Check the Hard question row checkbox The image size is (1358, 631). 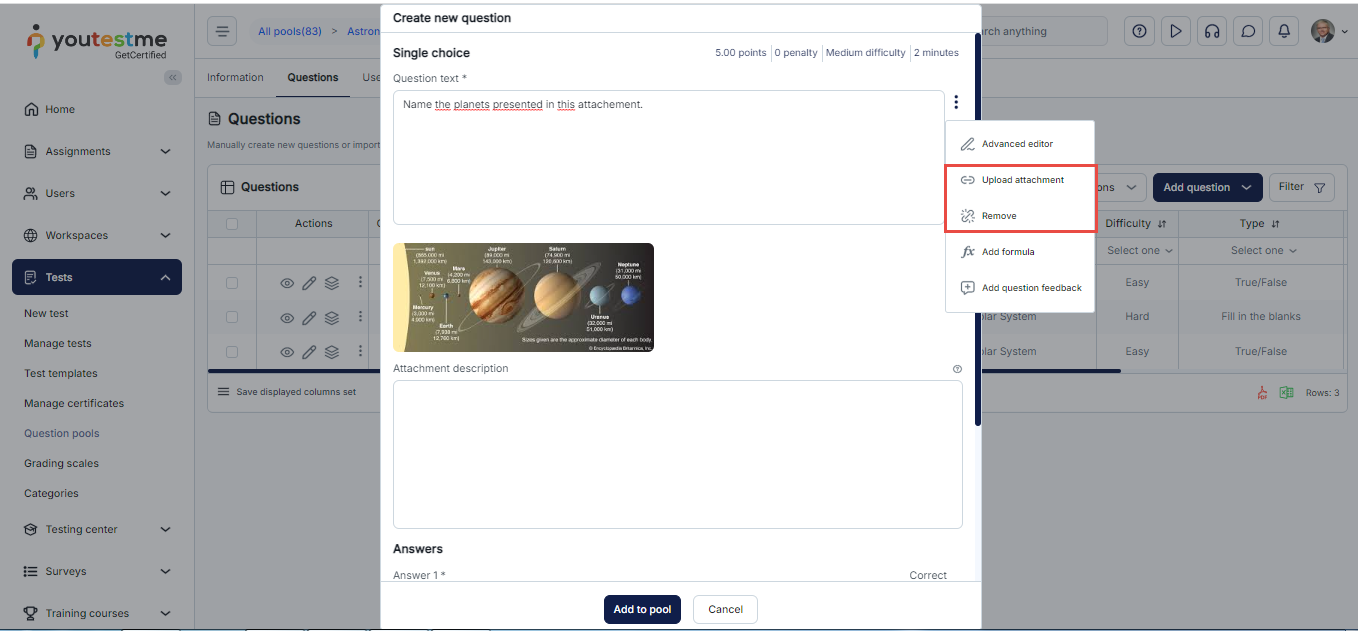click(232, 317)
